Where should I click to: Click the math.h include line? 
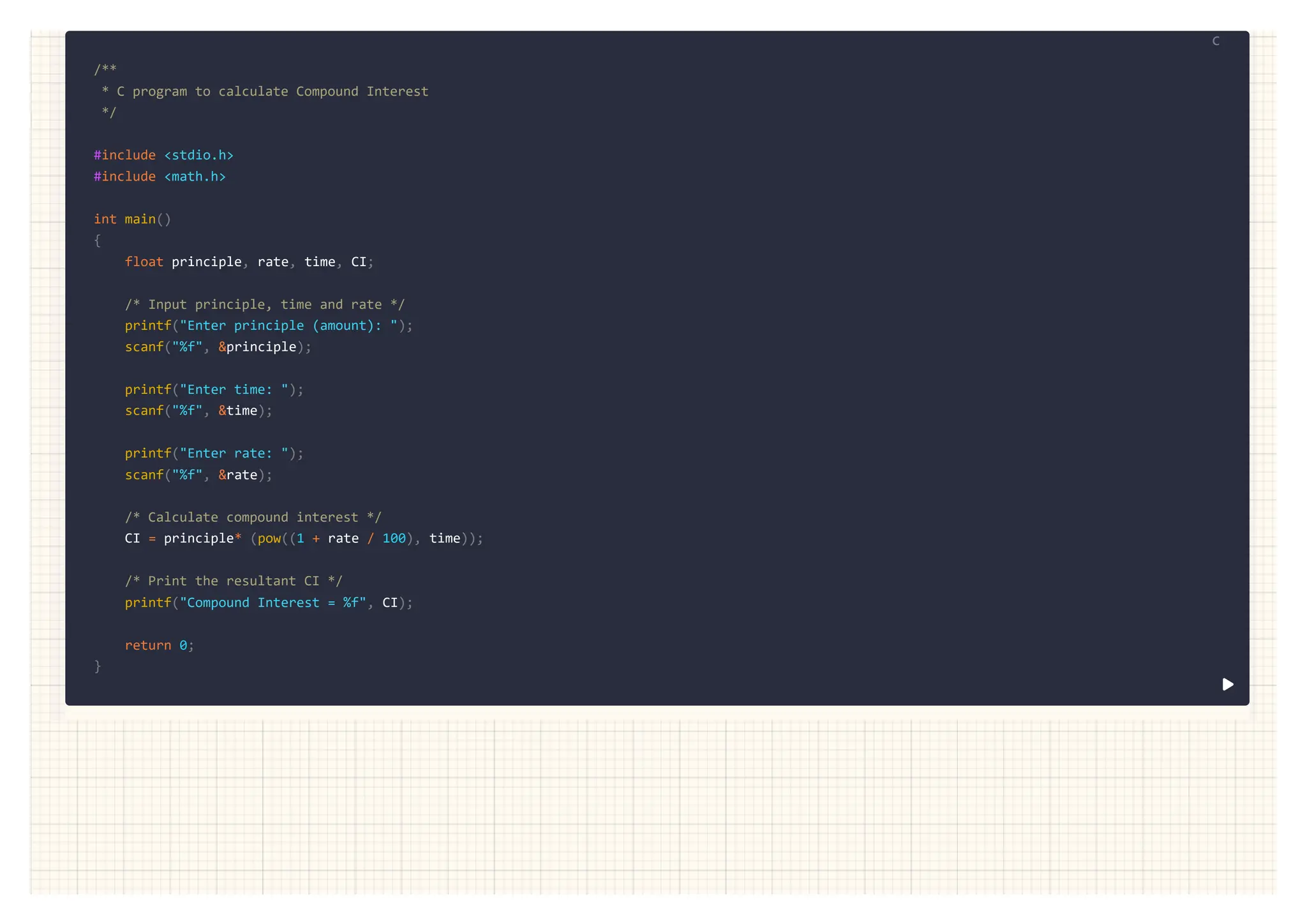pyautogui.click(x=160, y=176)
